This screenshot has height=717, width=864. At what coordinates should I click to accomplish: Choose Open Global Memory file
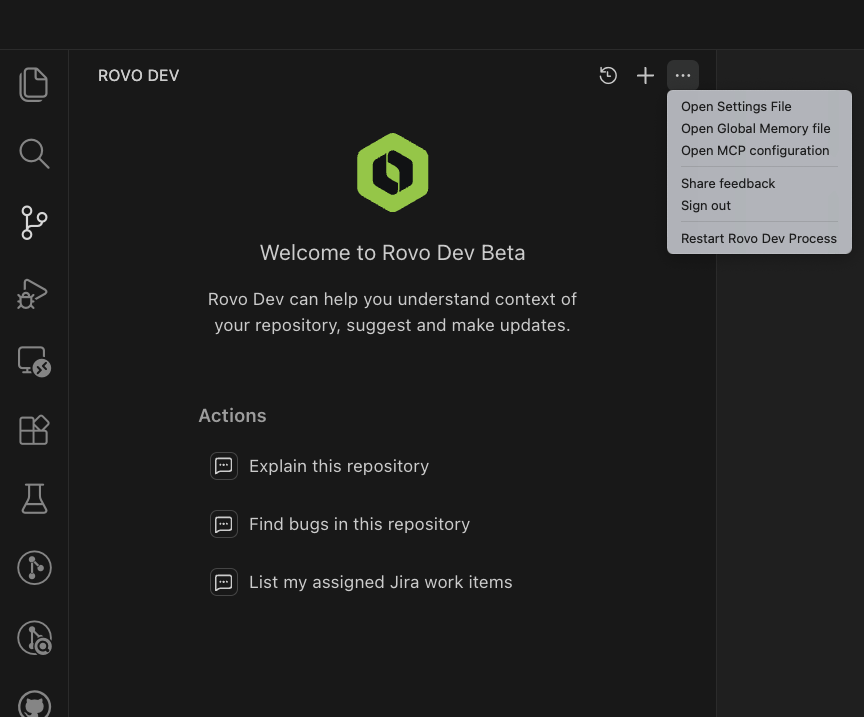(759, 128)
